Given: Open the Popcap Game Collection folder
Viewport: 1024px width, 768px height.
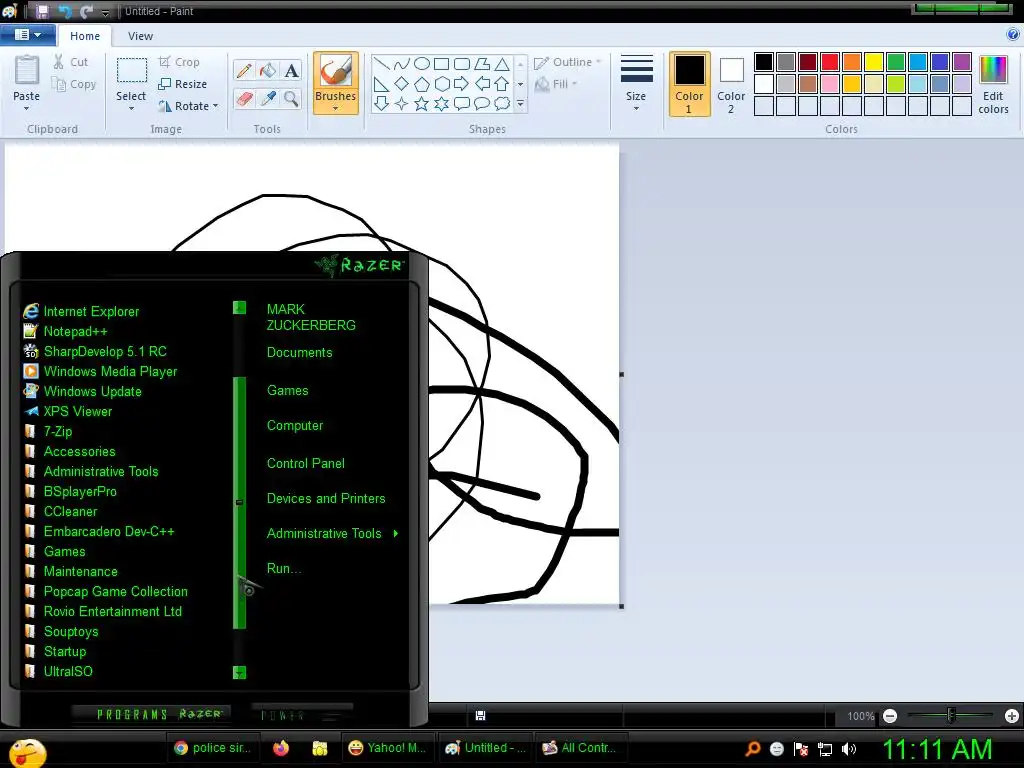Looking at the screenshot, I should click(x=106, y=591).
